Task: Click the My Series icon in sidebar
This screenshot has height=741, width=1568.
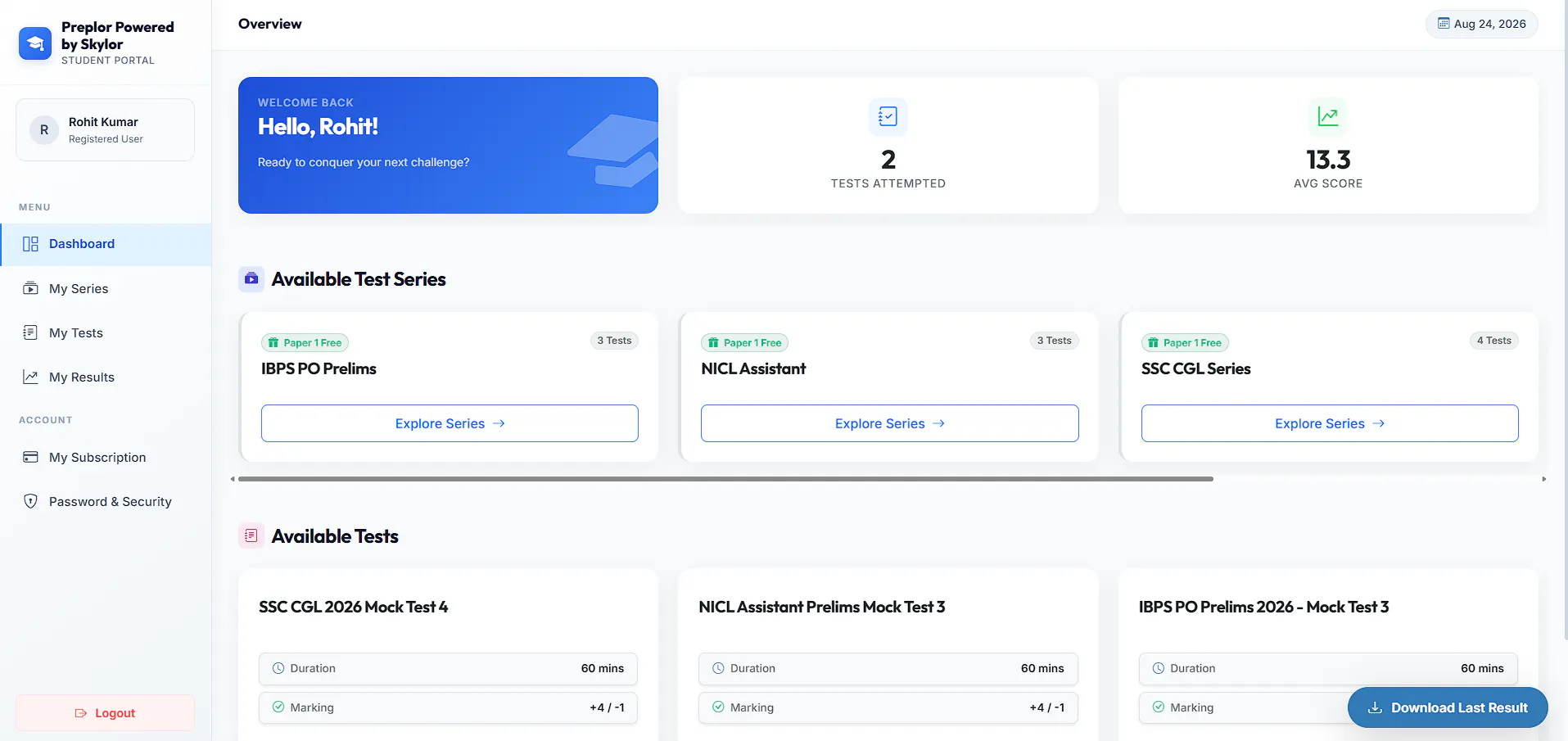Action: tap(30, 288)
